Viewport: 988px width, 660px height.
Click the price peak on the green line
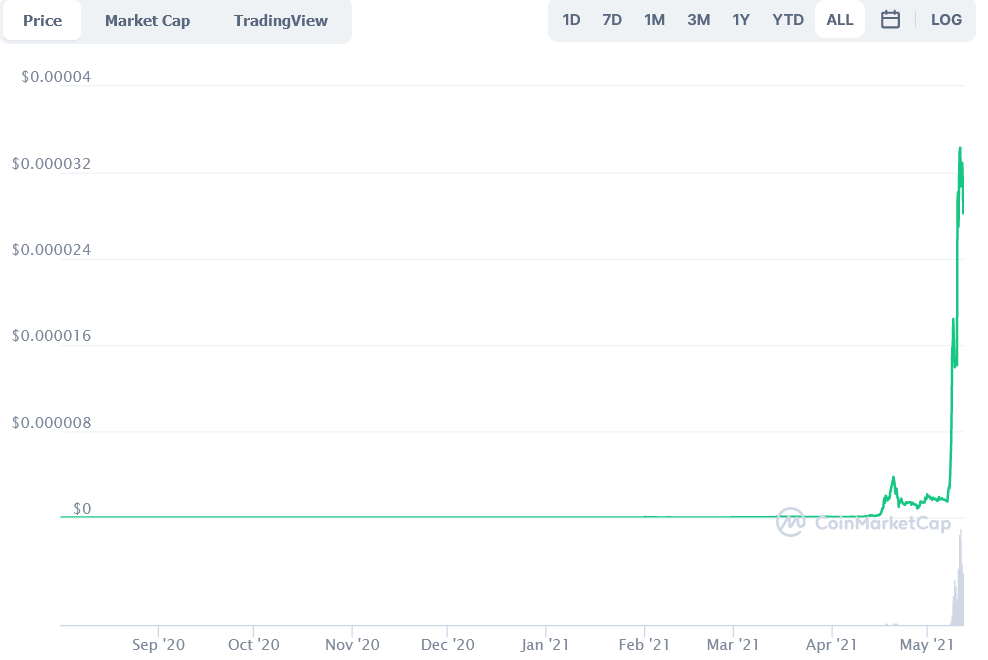click(x=960, y=149)
